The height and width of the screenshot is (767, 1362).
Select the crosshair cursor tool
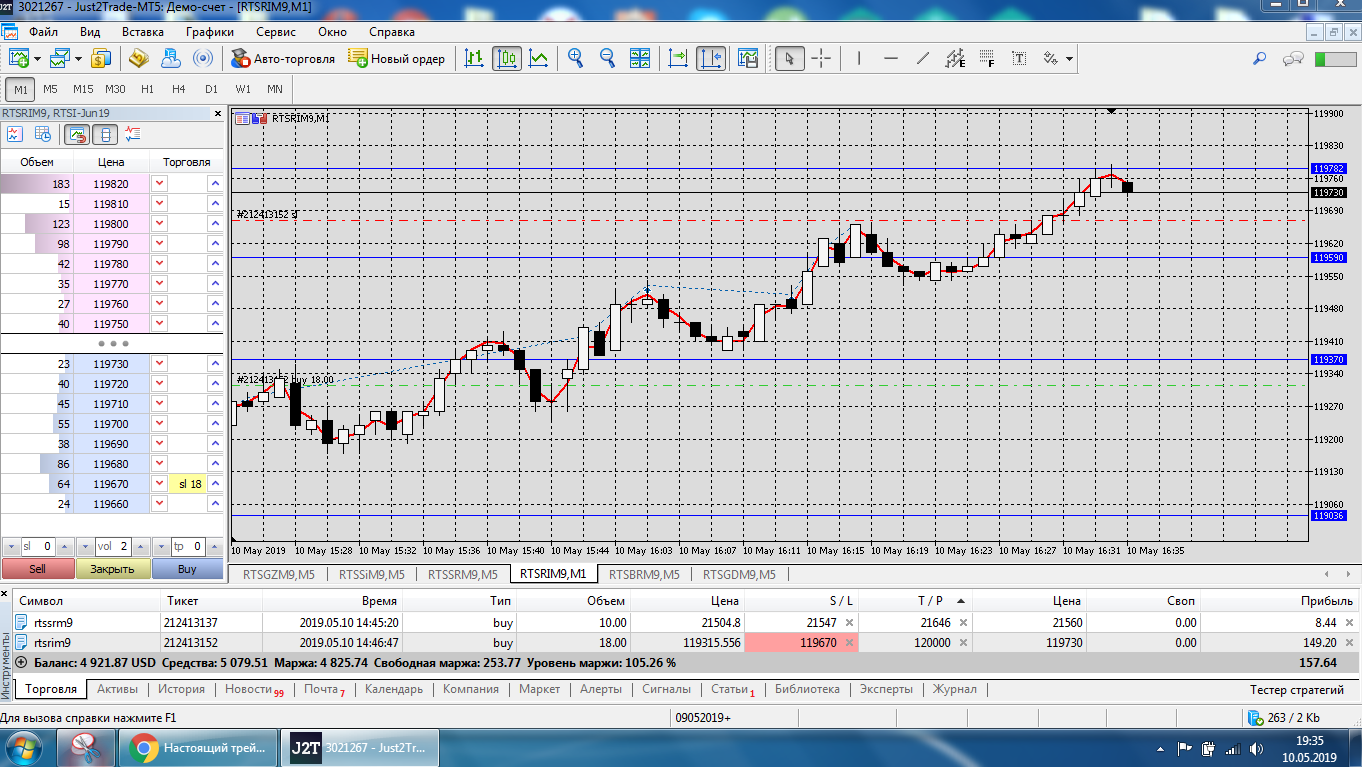point(821,59)
